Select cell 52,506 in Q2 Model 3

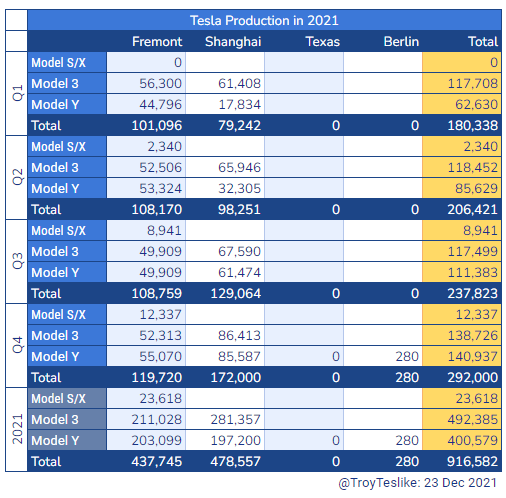[x=146, y=167]
